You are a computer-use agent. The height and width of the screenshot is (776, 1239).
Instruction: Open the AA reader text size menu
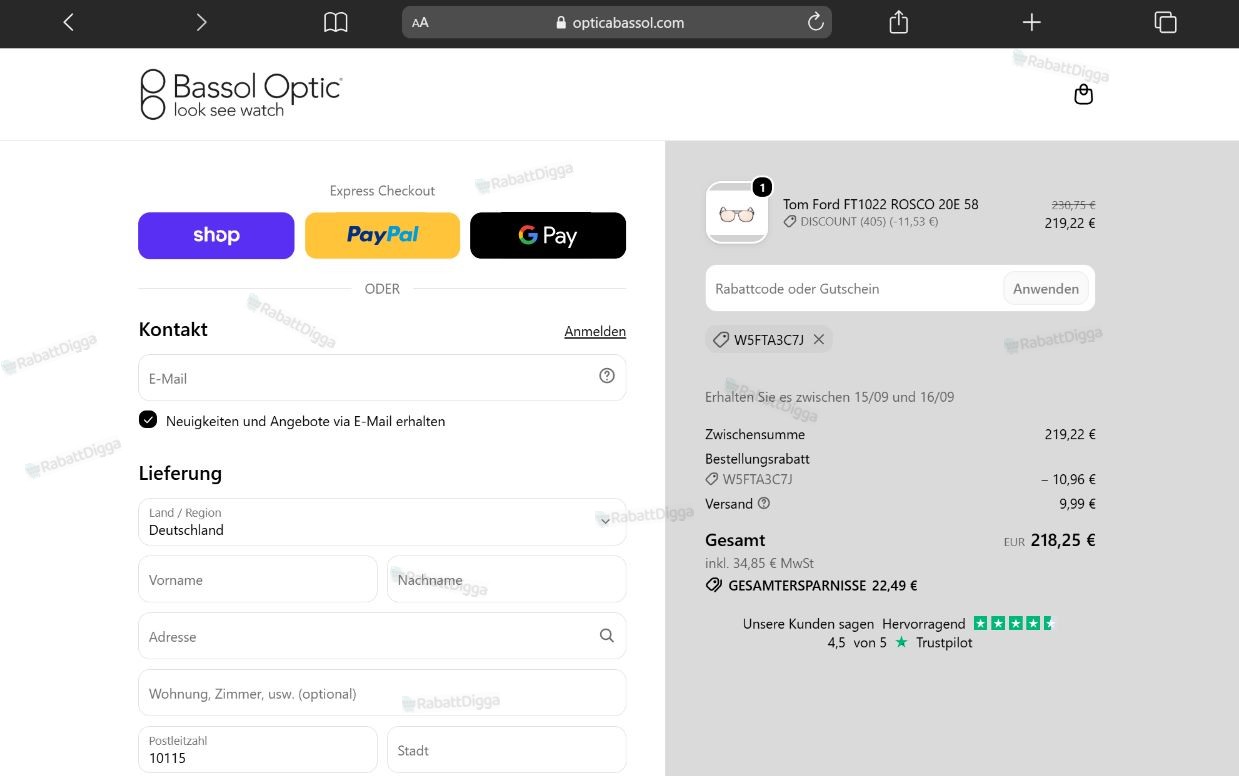[x=420, y=23]
